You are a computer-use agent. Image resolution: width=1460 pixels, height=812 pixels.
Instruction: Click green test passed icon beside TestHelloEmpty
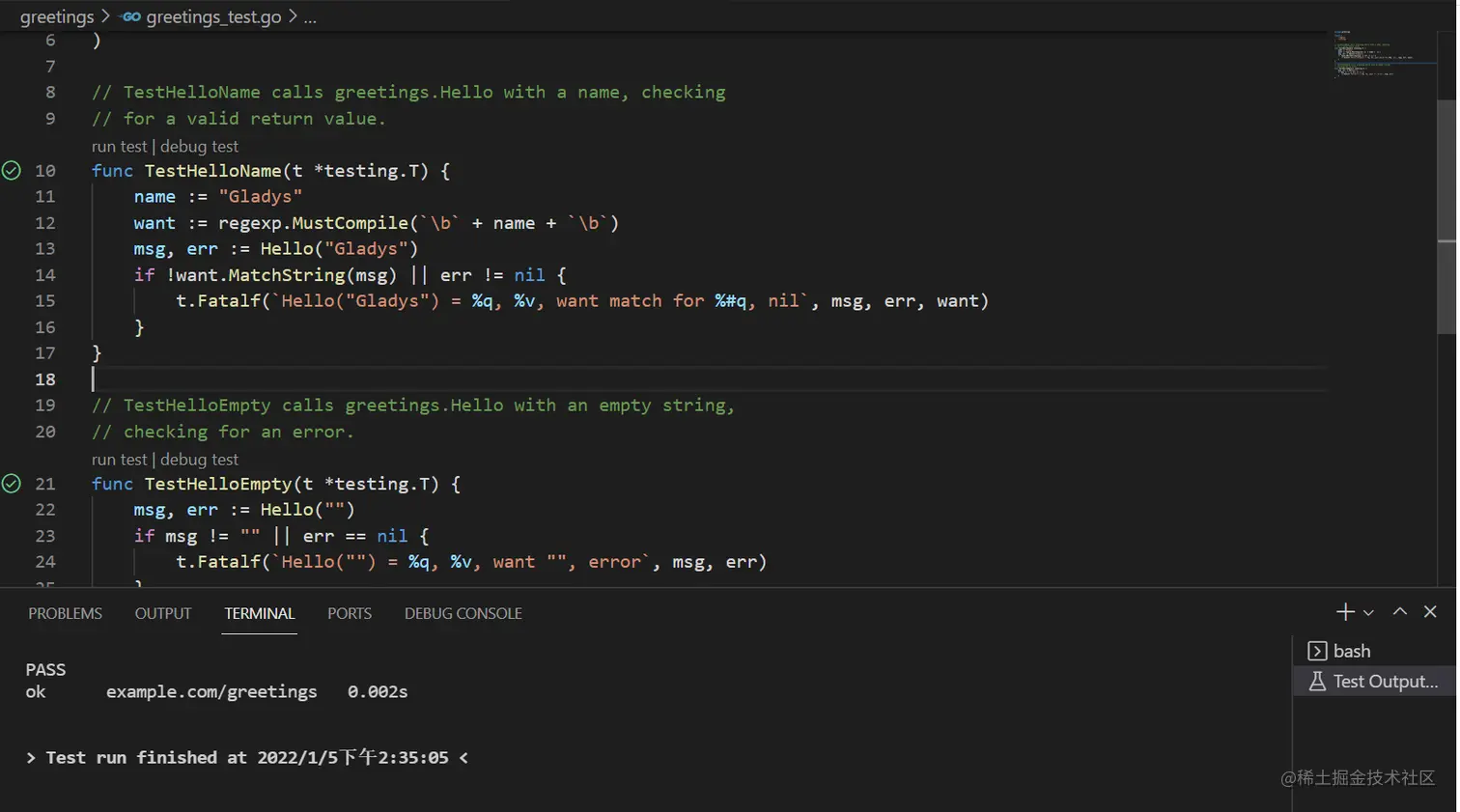click(12, 484)
